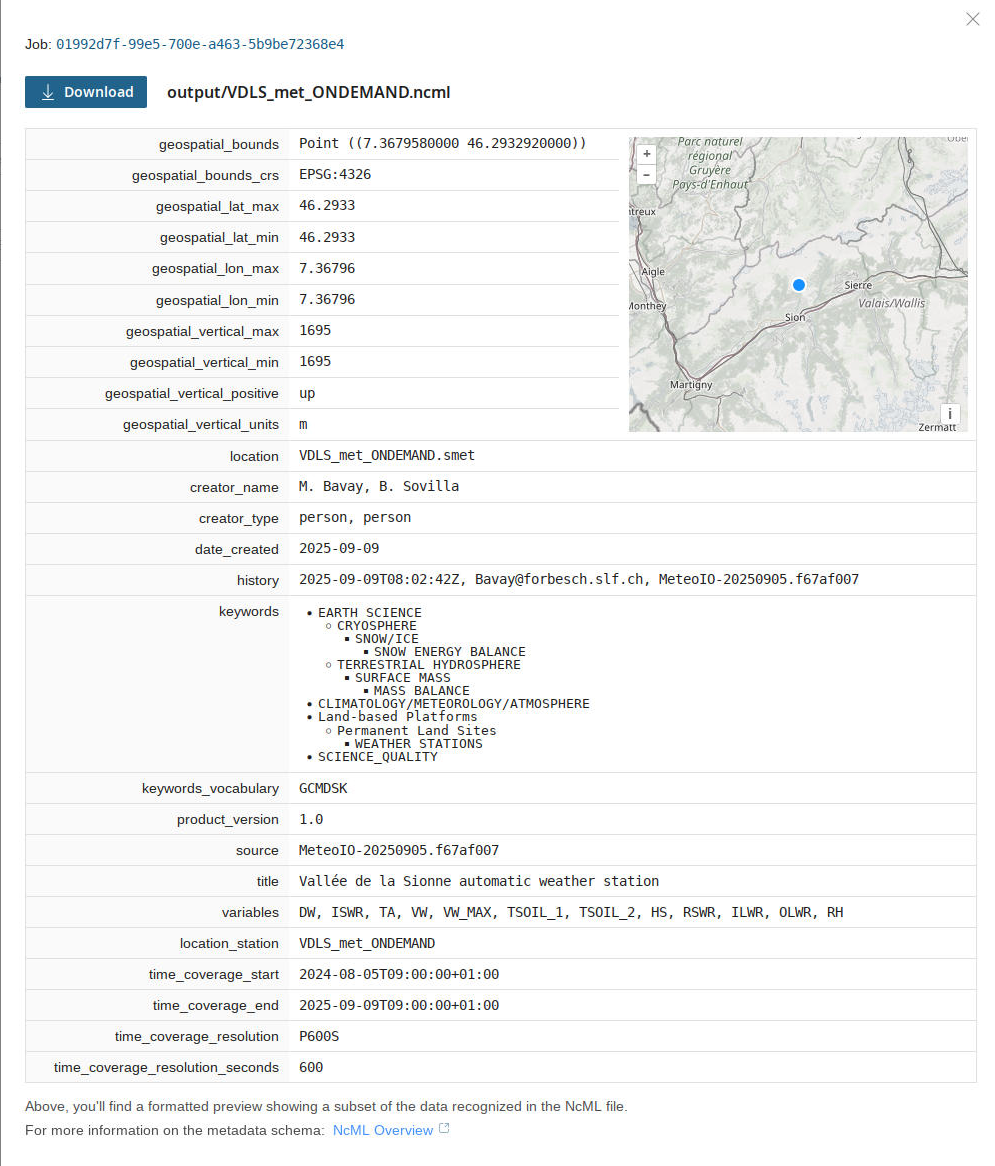
Task: Close the NcML preview dialog
Action: [x=972, y=19]
